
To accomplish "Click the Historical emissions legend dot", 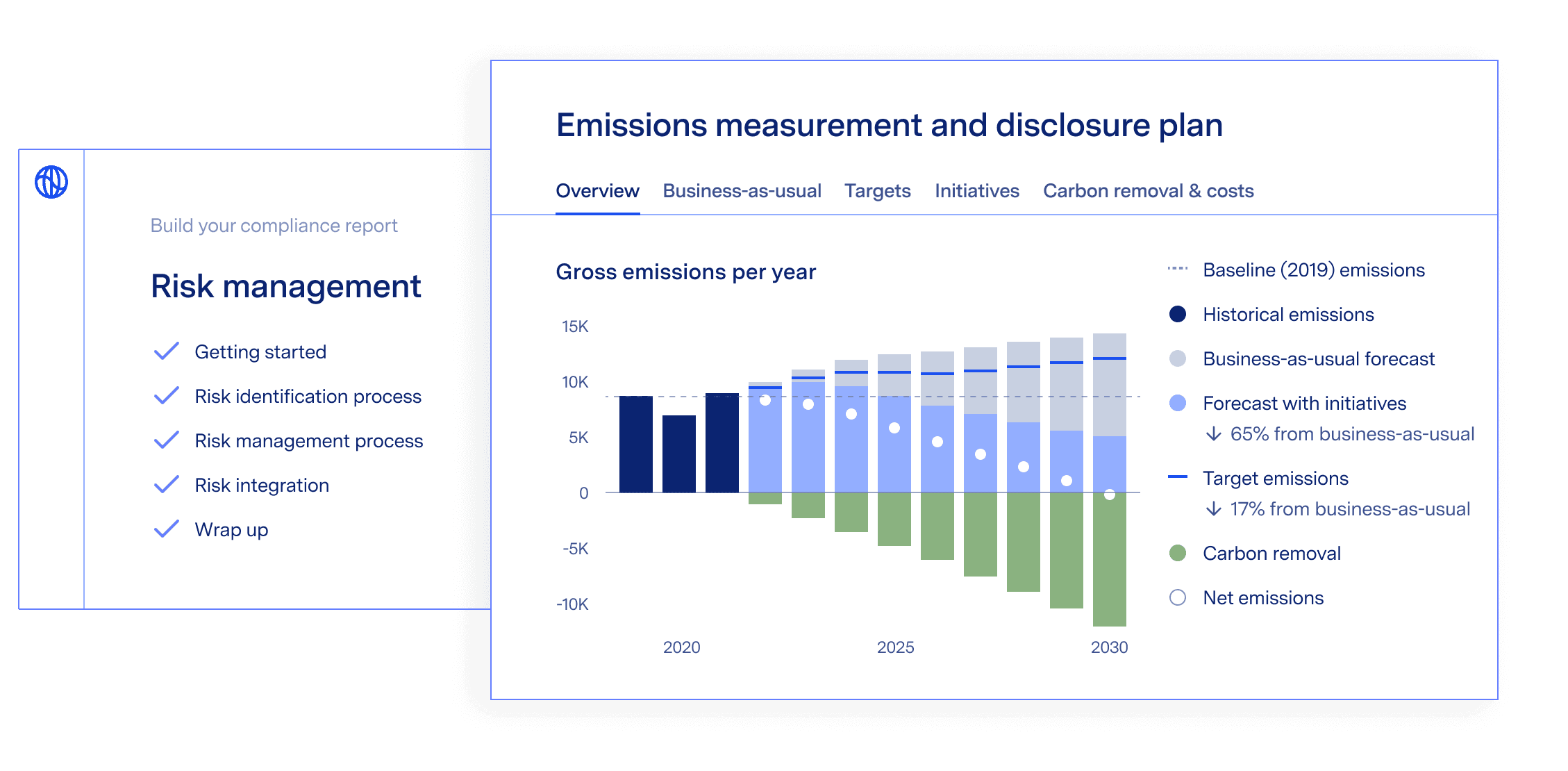I will (x=1178, y=315).
